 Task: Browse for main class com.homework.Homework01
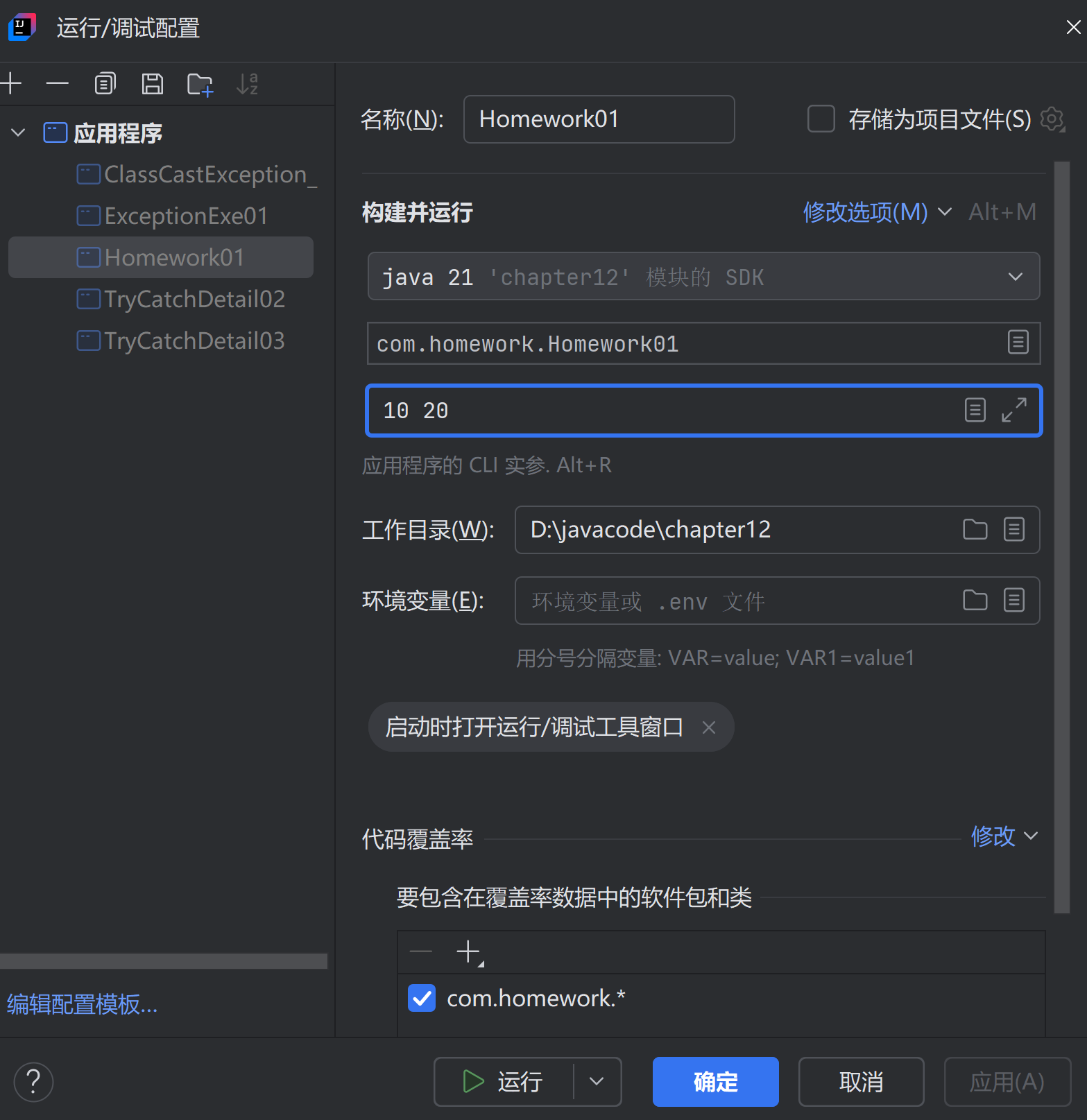pyautogui.click(x=1018, y=343)
